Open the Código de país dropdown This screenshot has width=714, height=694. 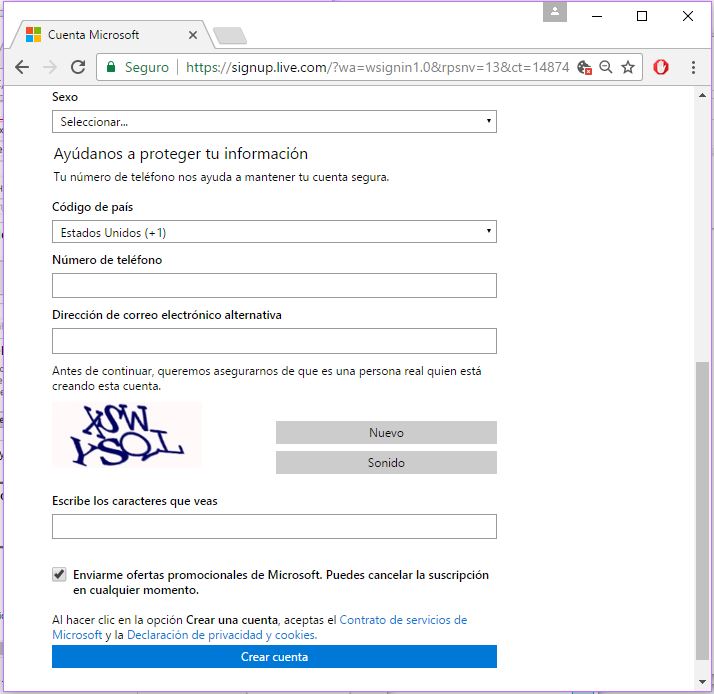274,232
